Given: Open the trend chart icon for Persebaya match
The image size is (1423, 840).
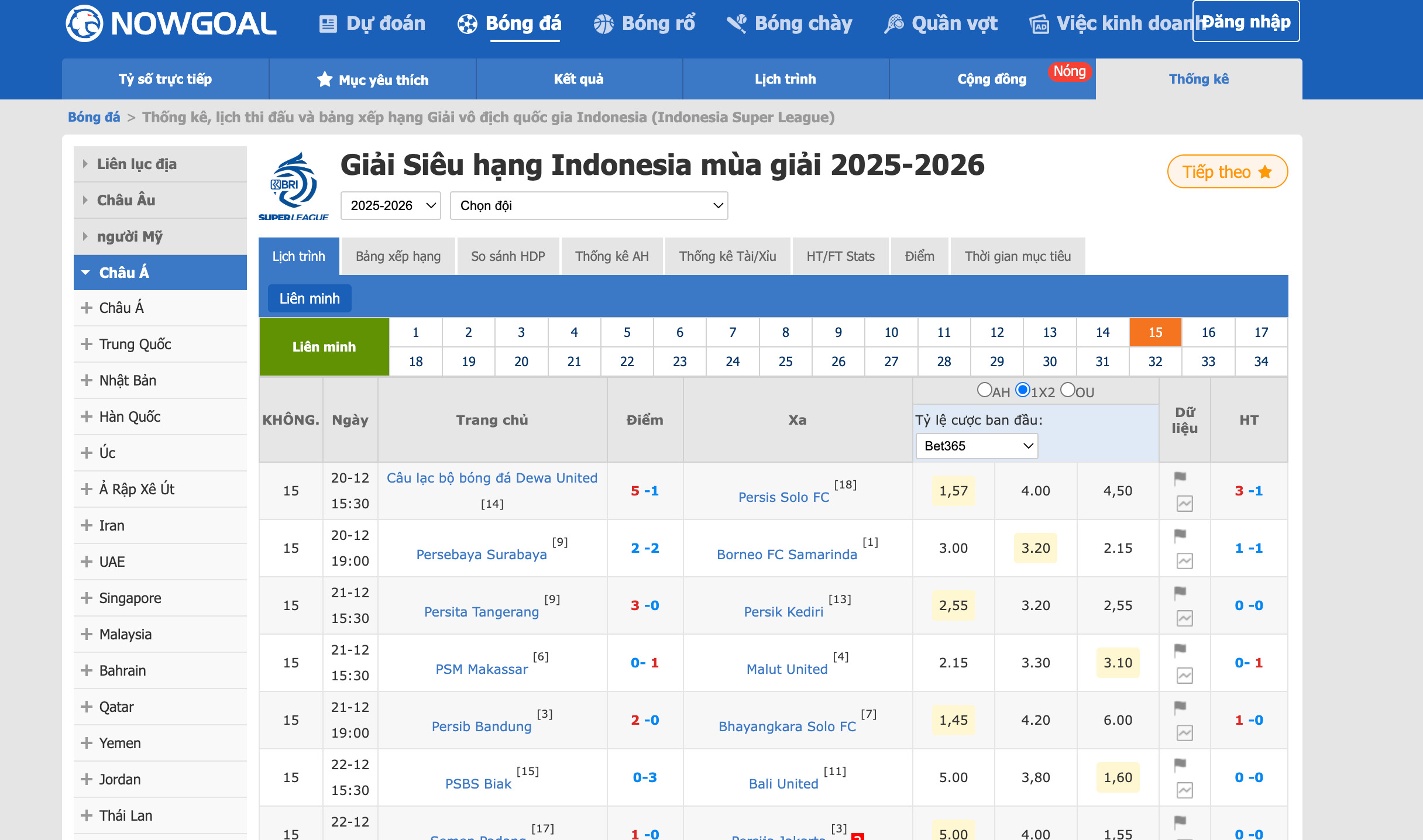Looking at the screenshot, I should (x=1184, y=560).
